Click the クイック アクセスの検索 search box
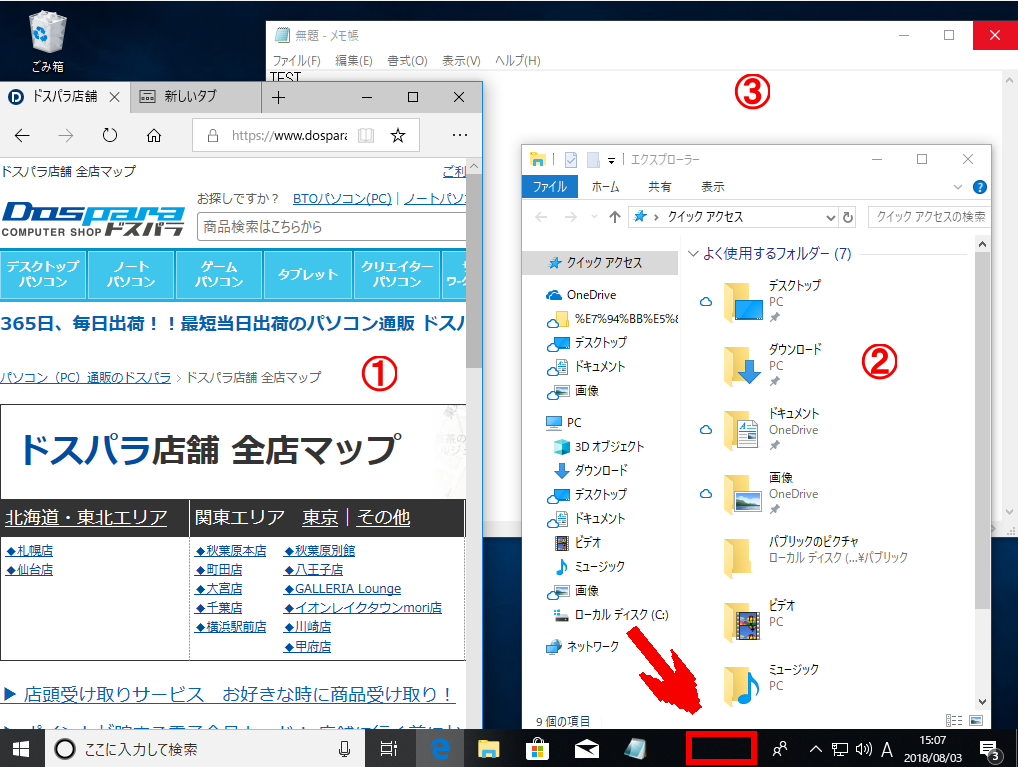 click(930, 217)
